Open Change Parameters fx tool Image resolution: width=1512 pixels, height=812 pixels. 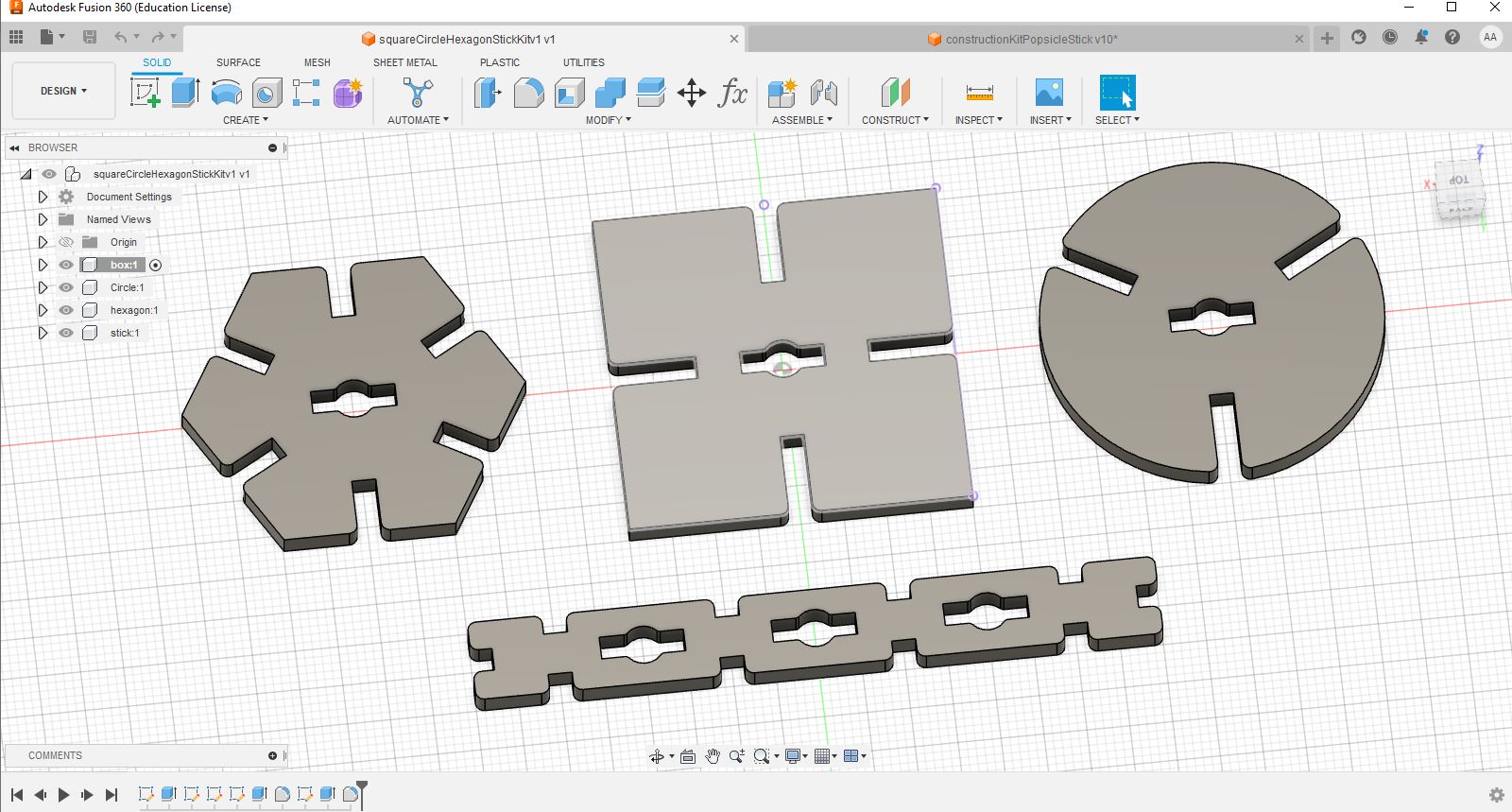[x=732, y=93]
